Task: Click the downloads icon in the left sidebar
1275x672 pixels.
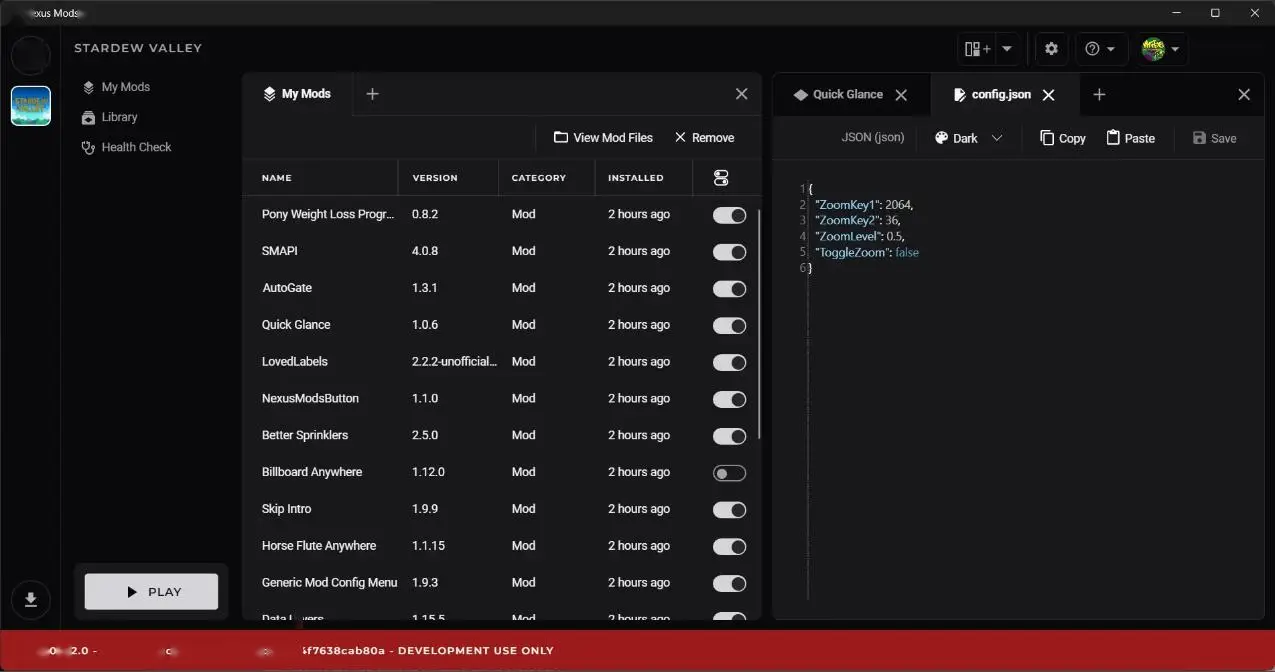Action: [x=31, y=599]
